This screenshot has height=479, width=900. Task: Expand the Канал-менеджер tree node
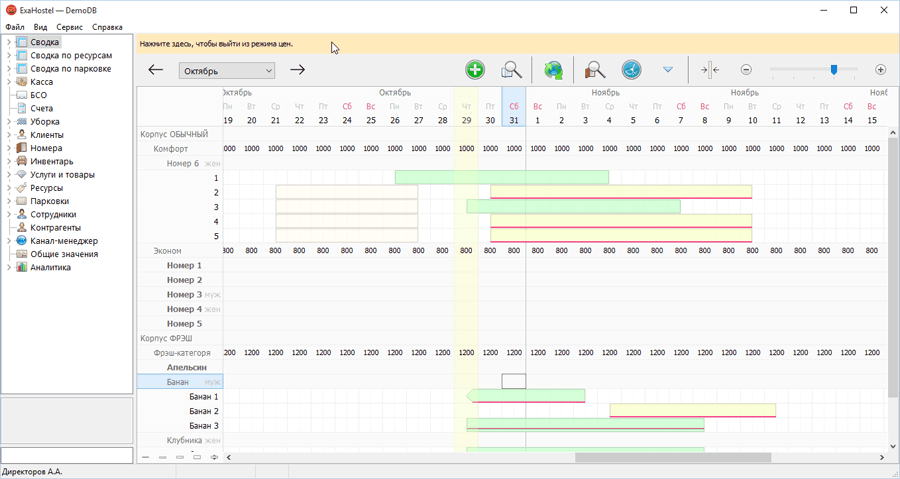[x=9, y=241]
